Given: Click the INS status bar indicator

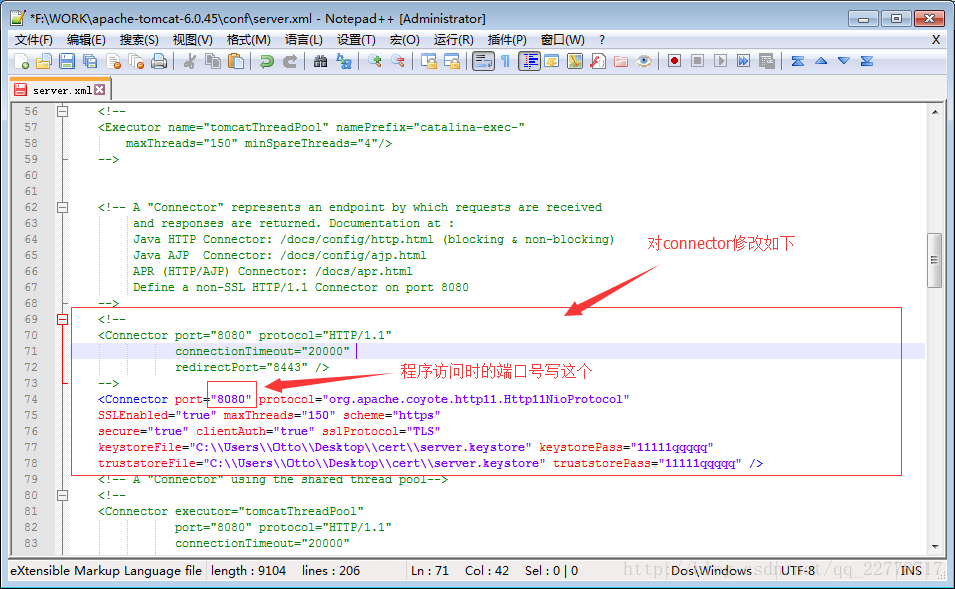Looking at the screenshot, I should click(x=911, y=571).
